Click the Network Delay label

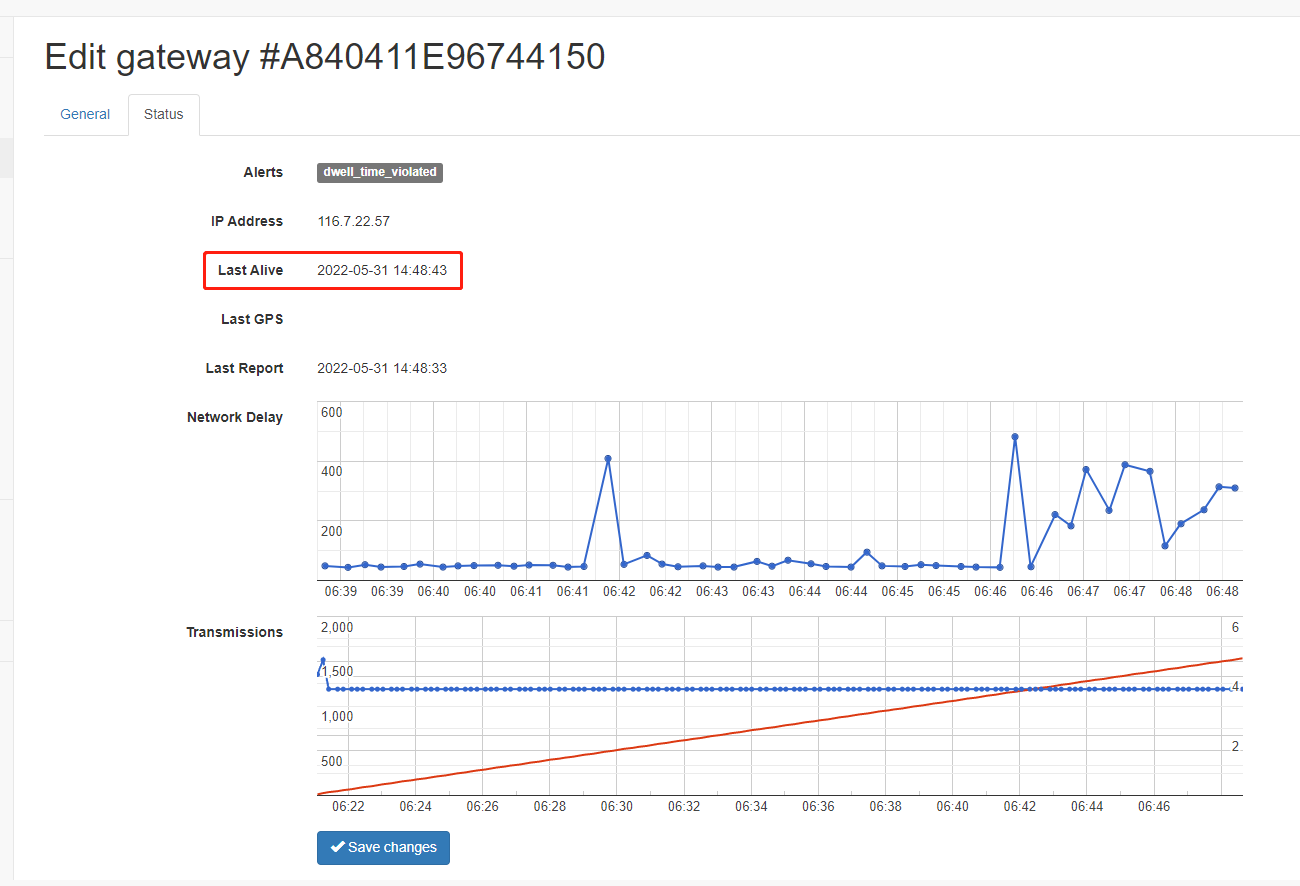pos(235,417)
